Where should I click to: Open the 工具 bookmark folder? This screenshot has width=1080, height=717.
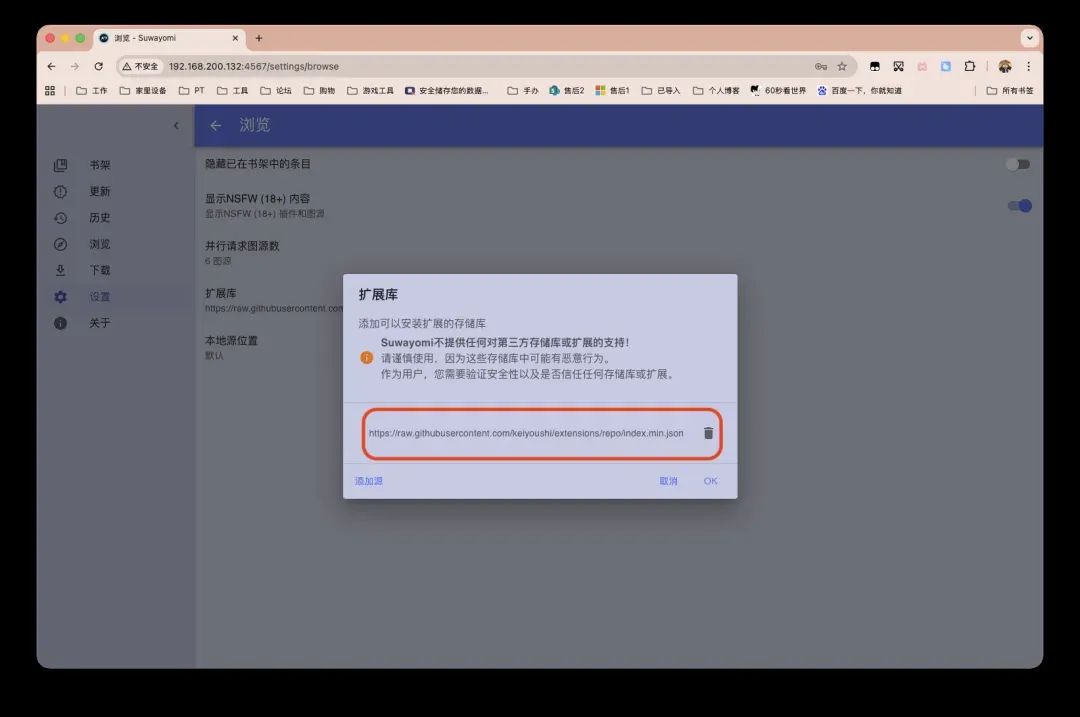point(232,90)
